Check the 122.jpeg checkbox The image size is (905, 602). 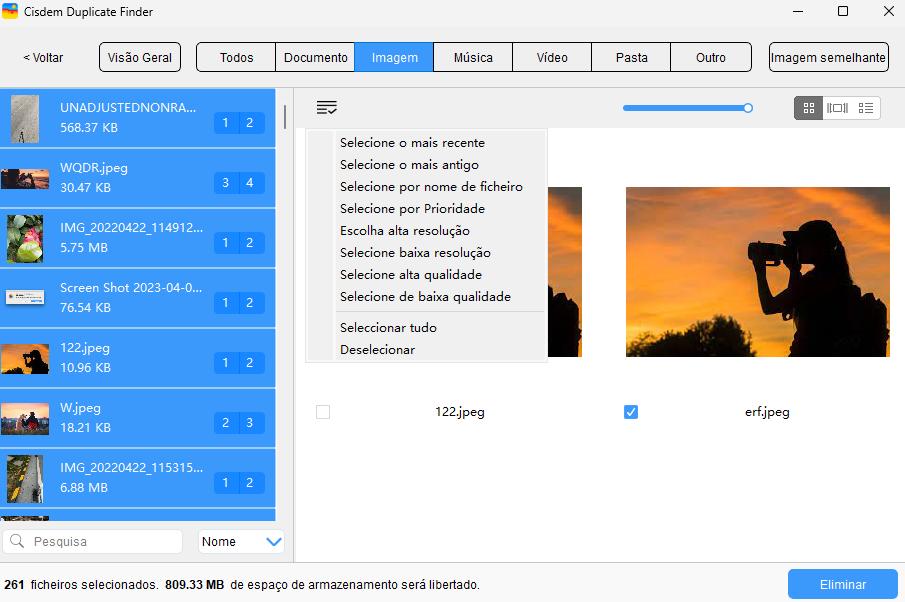click(323, 411)
